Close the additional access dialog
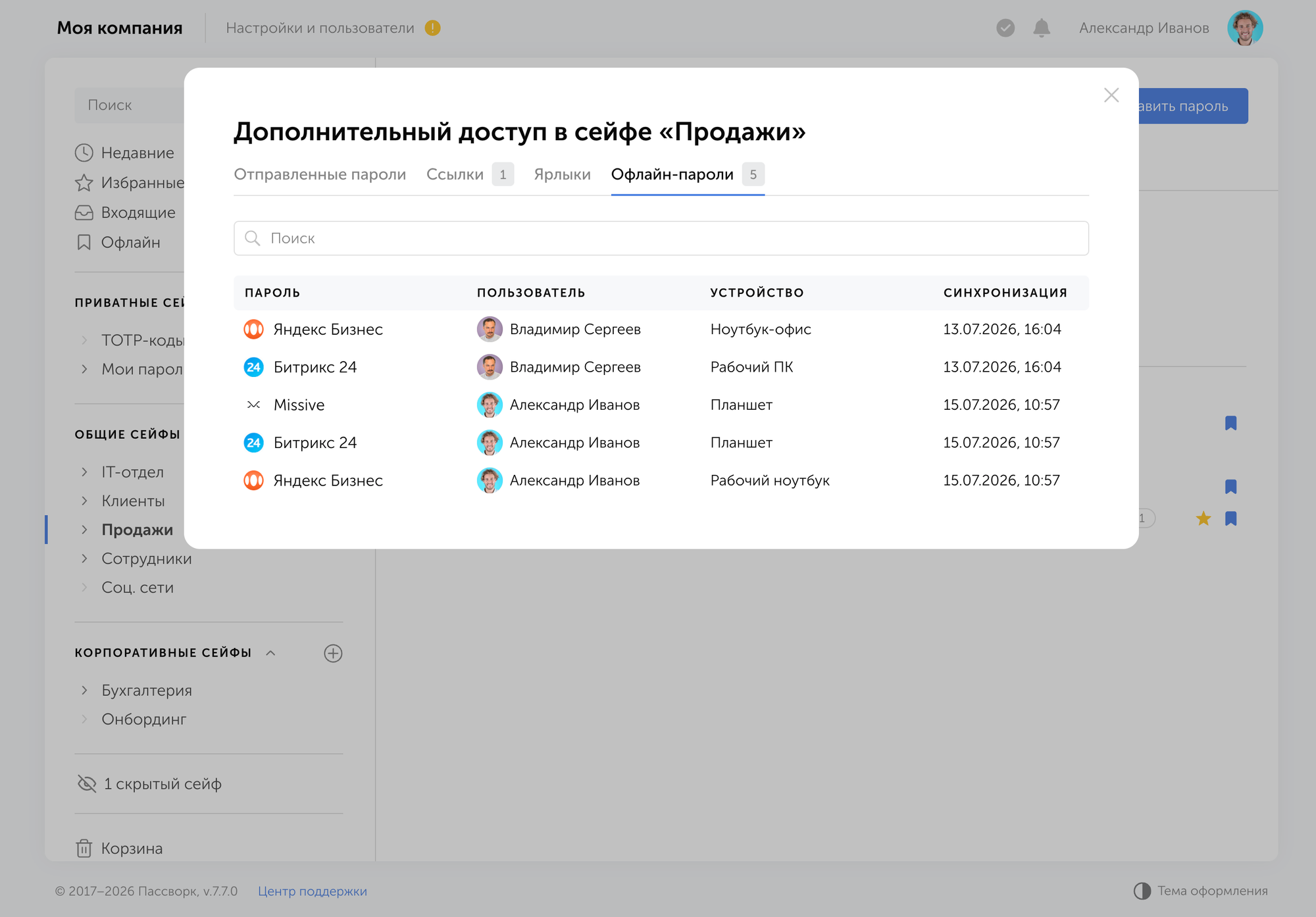The width and height of the screenshot is (1316, 917). [1111, 95]
